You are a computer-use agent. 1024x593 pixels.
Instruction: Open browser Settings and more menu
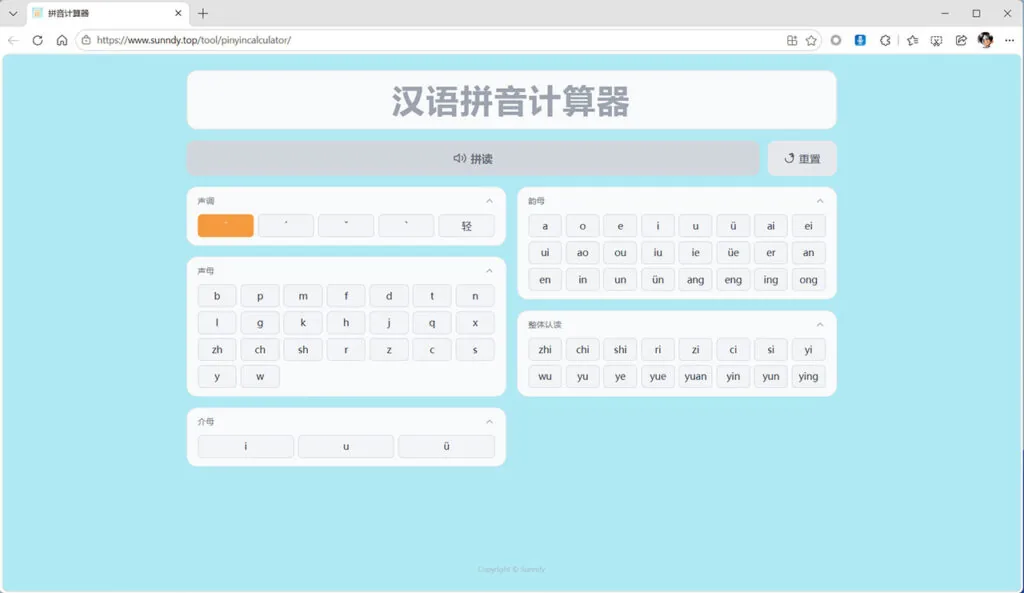click(1010, 40)
